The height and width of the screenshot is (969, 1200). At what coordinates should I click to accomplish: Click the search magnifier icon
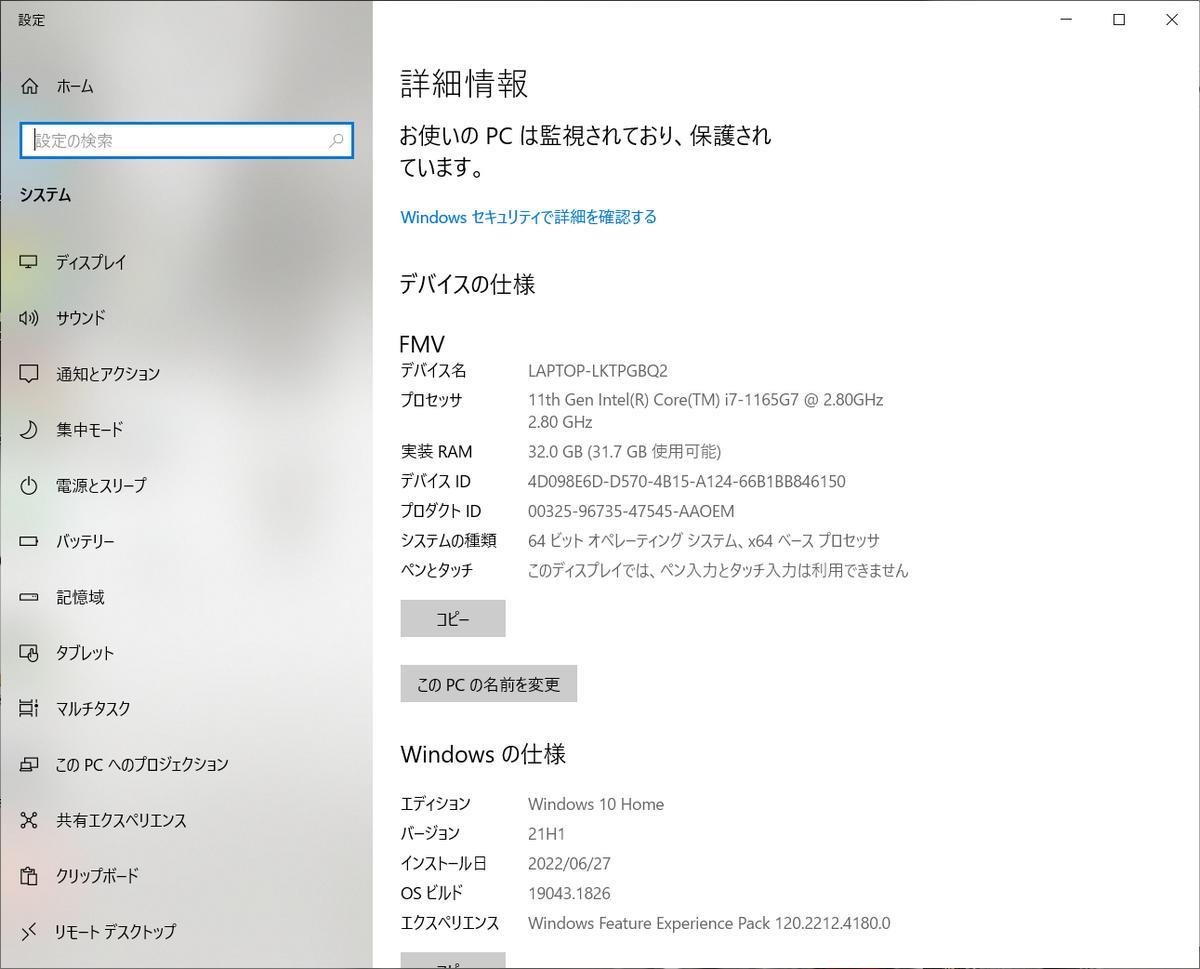pyautogui.click(x=336, y=141)
